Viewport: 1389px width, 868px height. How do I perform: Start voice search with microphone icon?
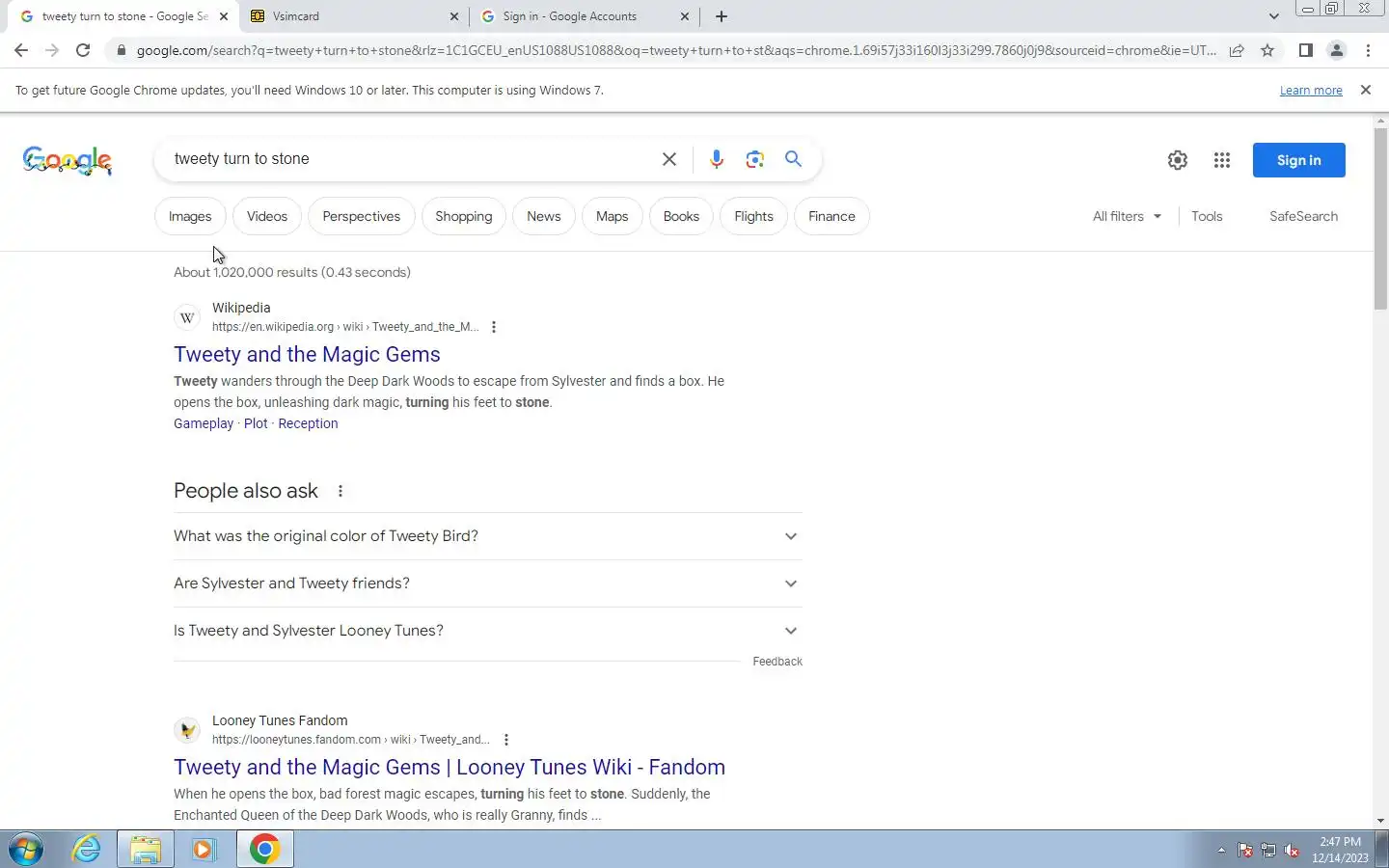pos(716,159)
